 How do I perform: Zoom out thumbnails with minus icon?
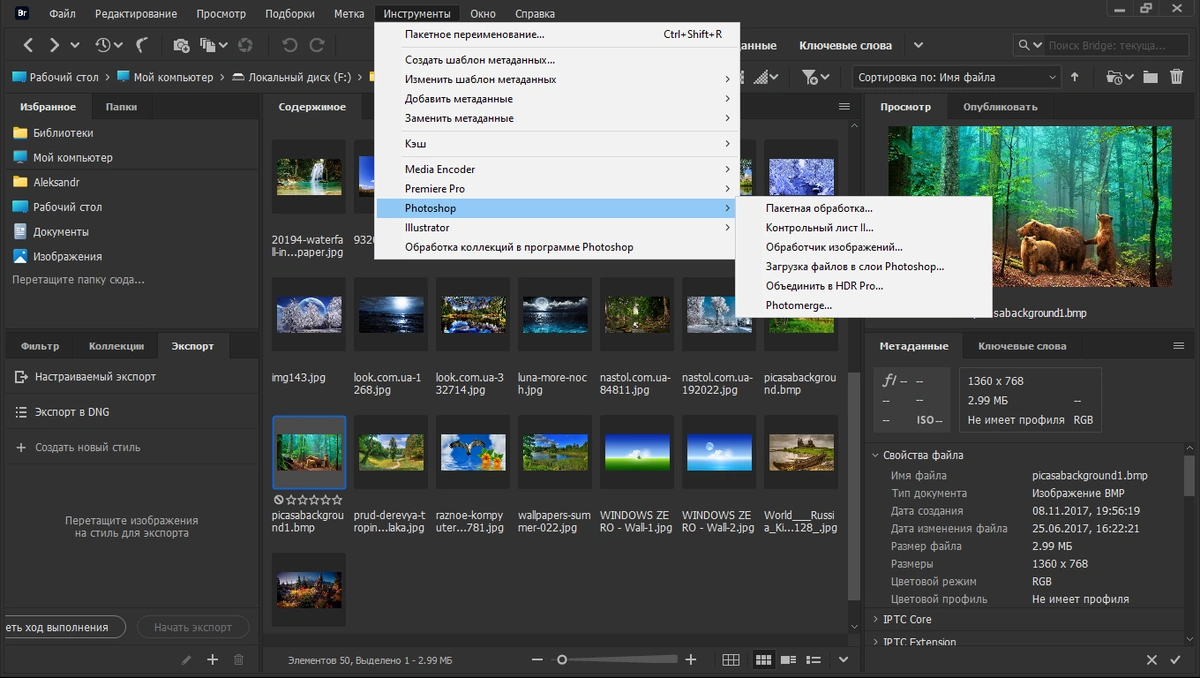coord(538,659)
